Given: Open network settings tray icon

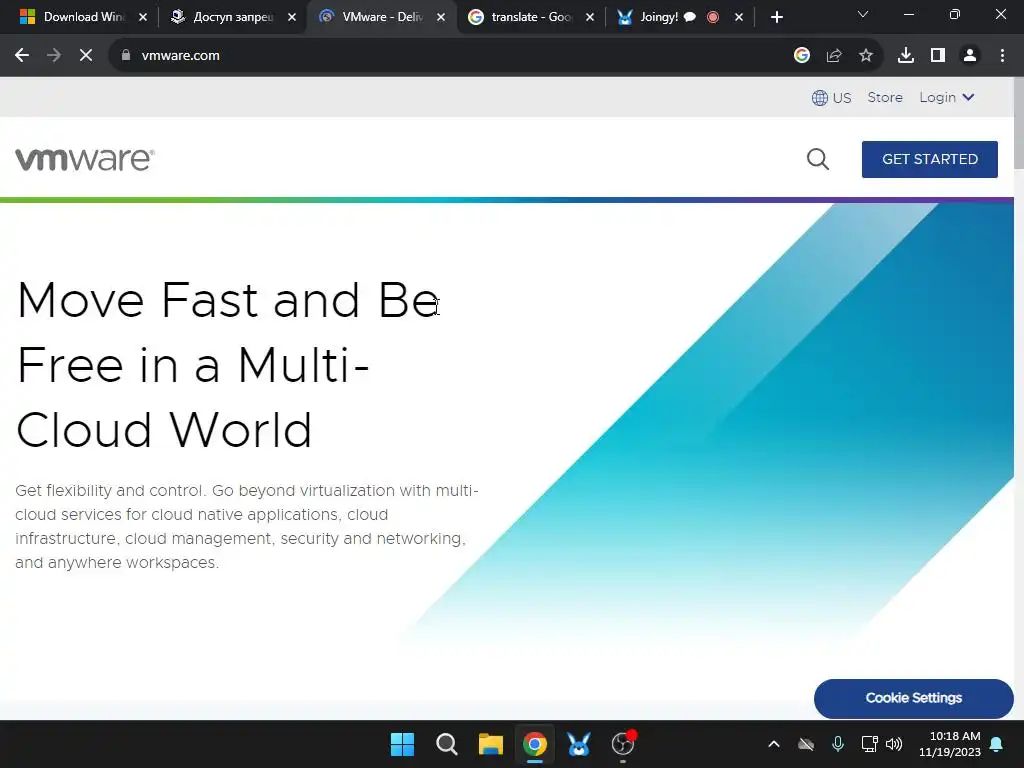Looking at the screenshot, I should pyautogui.click(x=869, y=744).
